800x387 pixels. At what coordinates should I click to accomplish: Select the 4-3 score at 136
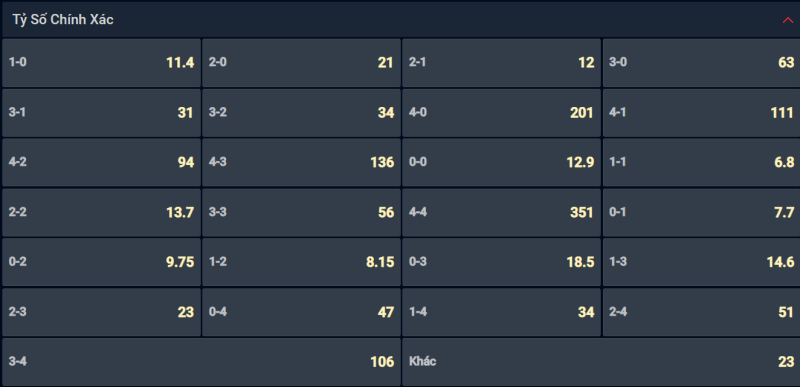click(302, 162)
